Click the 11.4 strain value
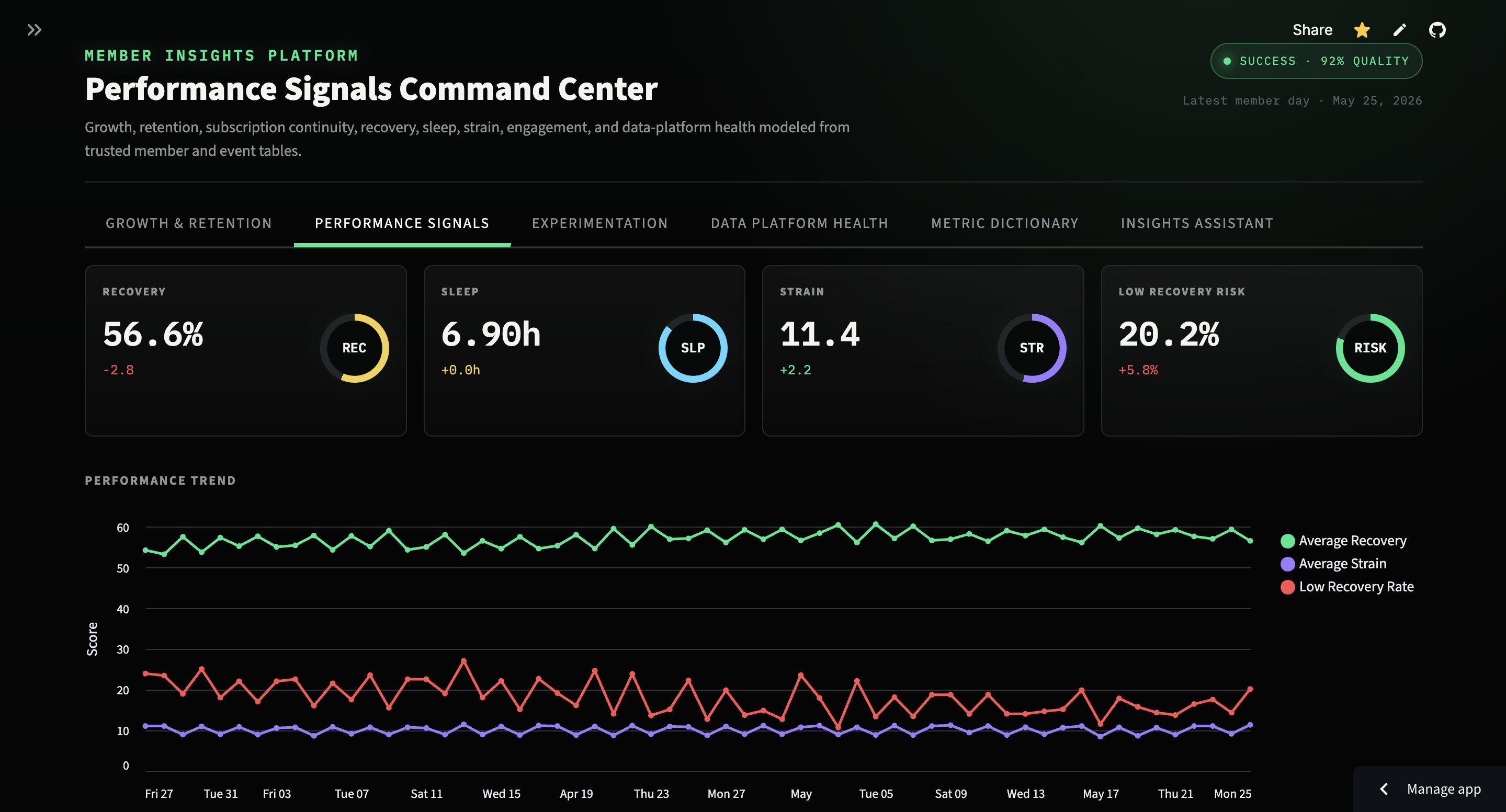This screenshot has width=1506, height=812. [820, 334]
